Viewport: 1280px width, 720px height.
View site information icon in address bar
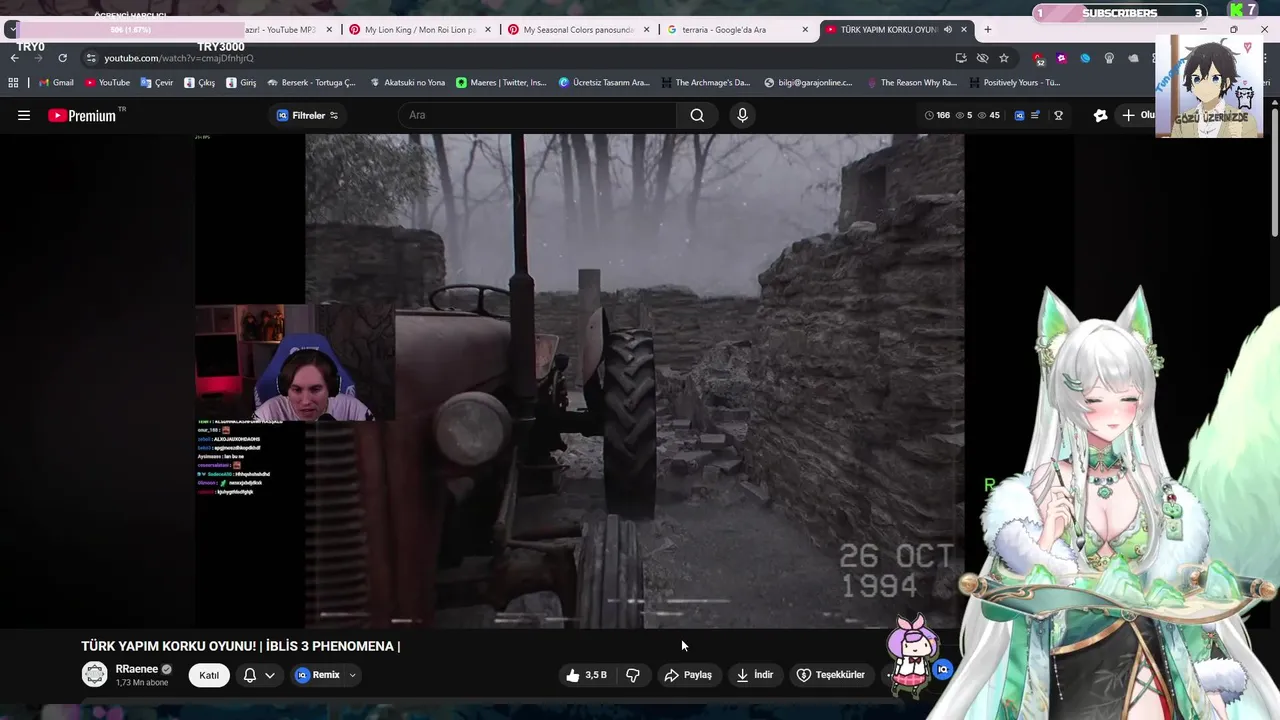pos(91,58)
